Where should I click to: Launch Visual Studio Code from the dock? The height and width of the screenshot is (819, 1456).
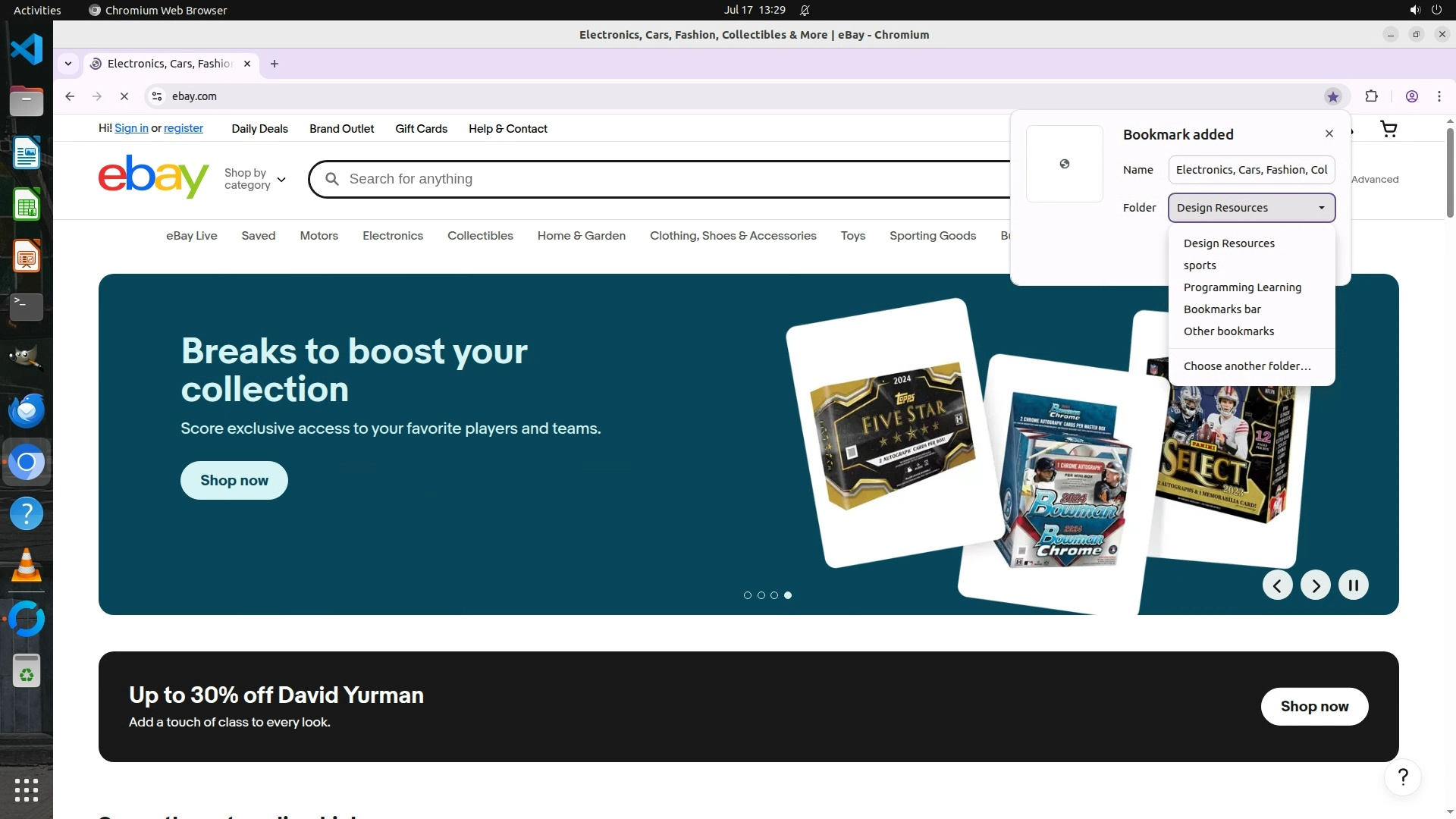pyautogui.click(x=27, y=49)
